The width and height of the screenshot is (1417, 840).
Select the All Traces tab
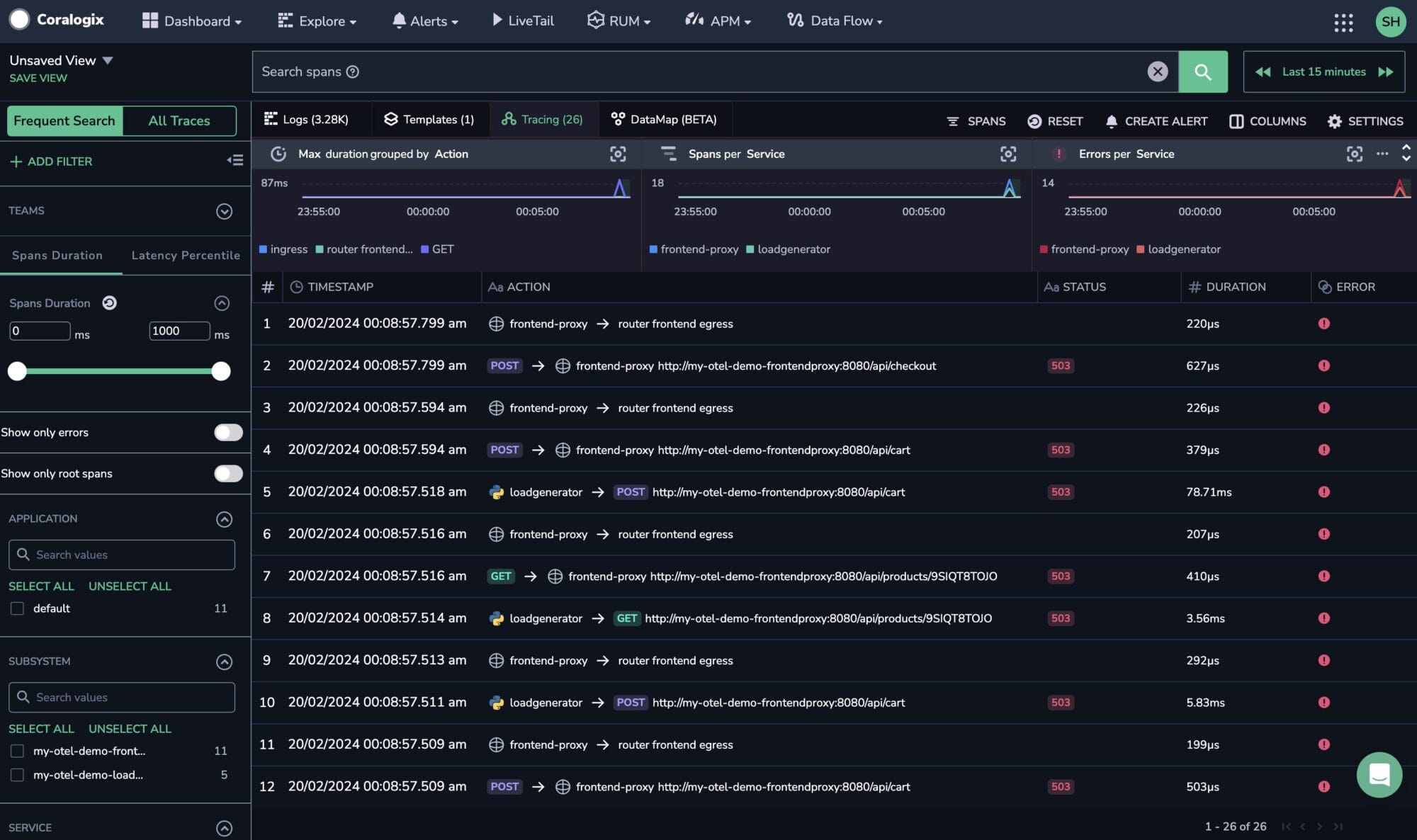coord(179,121)
